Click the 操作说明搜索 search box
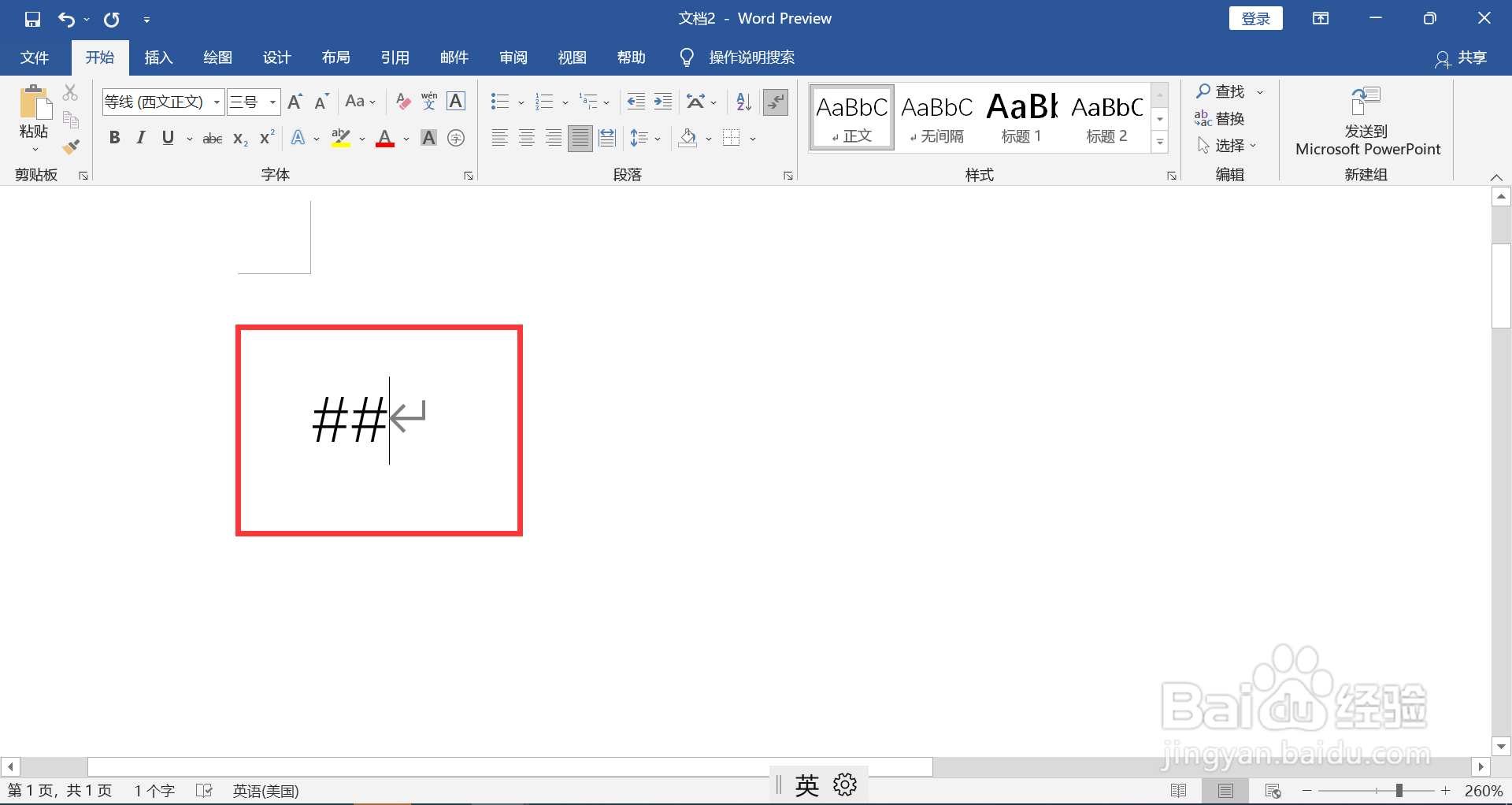 (751, 57)
